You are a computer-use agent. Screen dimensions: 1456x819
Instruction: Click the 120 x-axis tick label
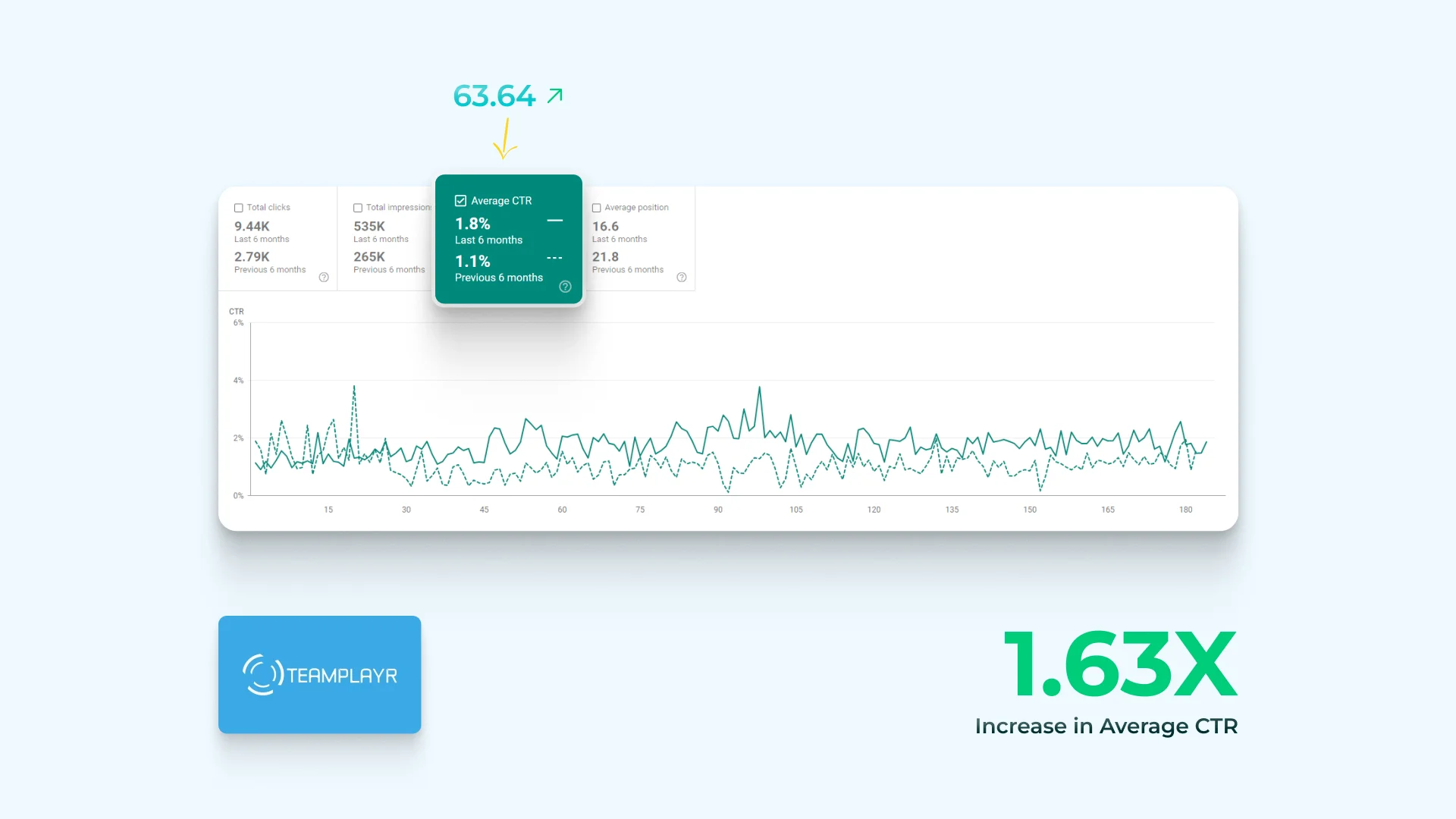point(874,510)
